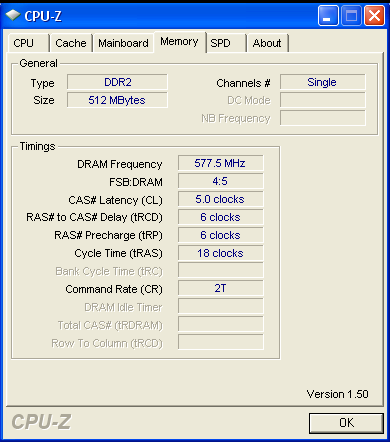
Task: Click the Command Rate 2T field
Action: pyautogui.click(x=220, y=288)
